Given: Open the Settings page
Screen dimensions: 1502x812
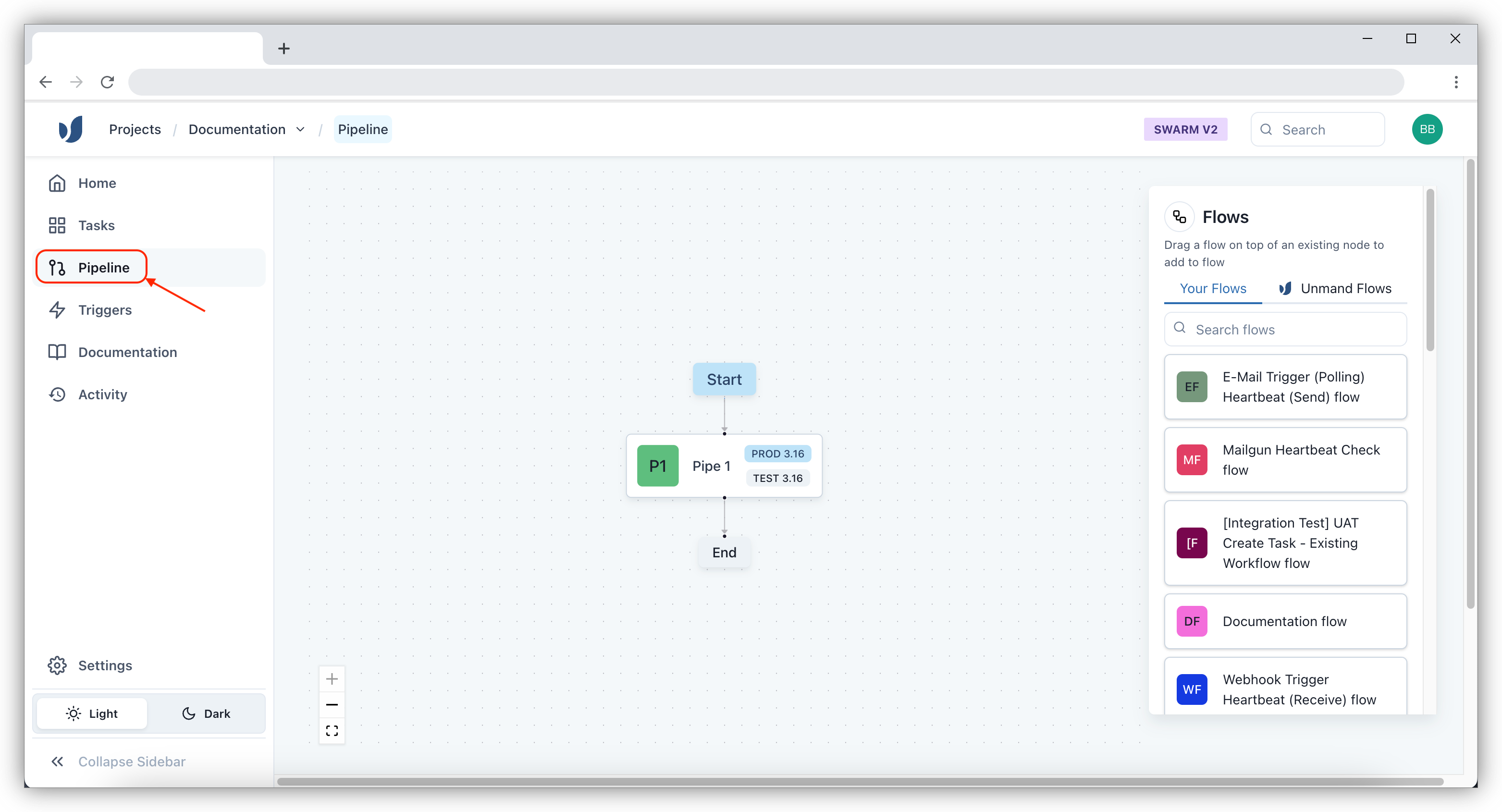Looking at the screenshot, I should coord(105,665).
